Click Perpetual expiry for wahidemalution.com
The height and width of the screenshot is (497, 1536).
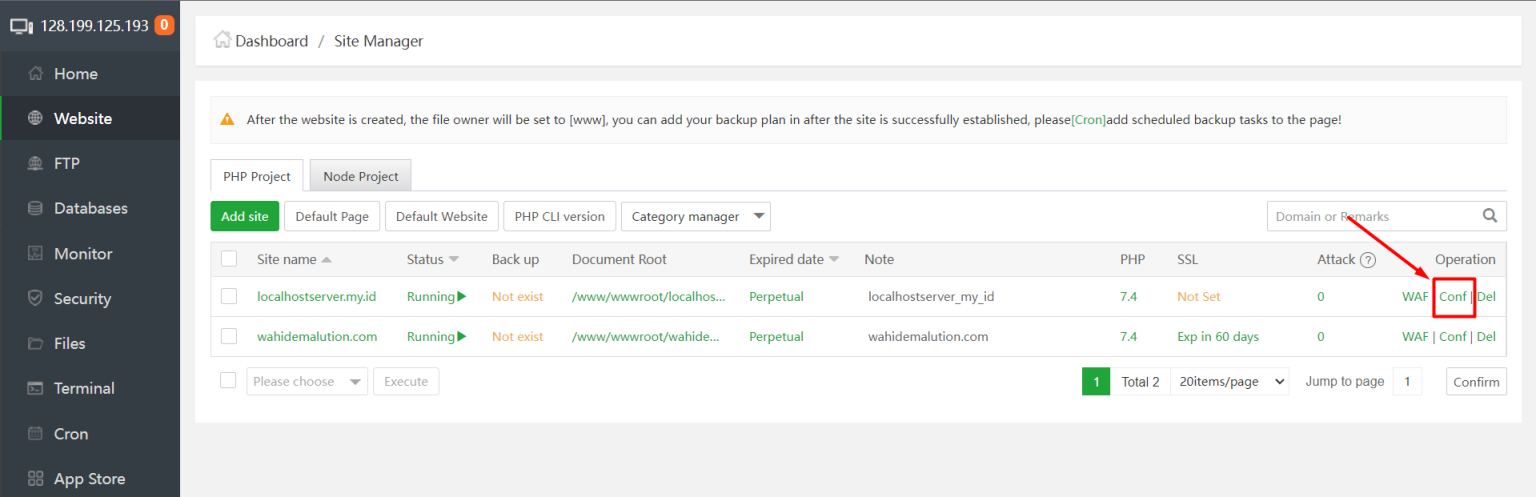[x=776, y=337]
